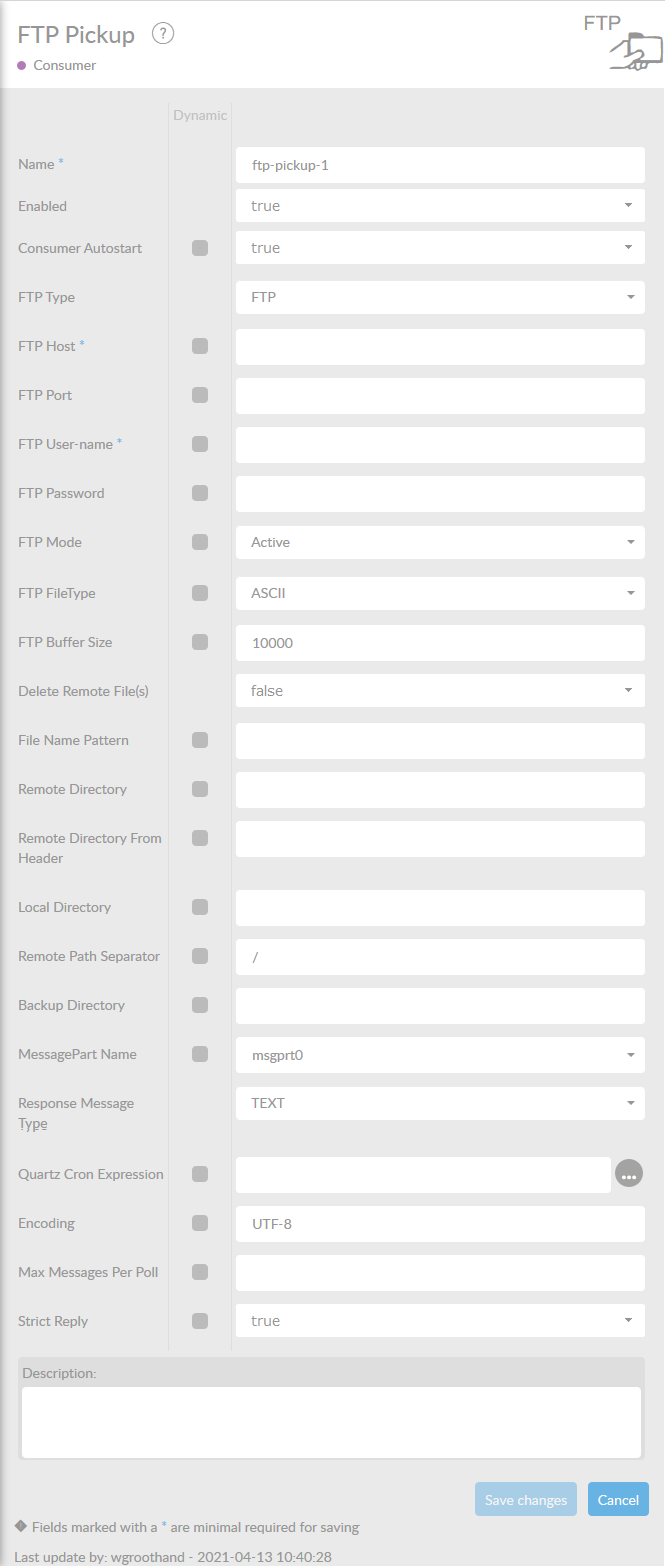Click the help question mark icon
The width and height of the screenshot is (665, 1566).
tap(163, 34)
